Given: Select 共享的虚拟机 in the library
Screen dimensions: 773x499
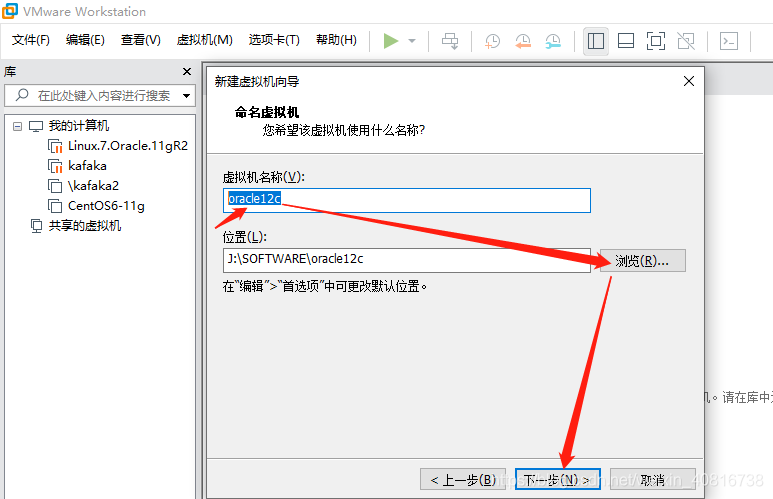Looking at the screenshot, I should (84, 226).
